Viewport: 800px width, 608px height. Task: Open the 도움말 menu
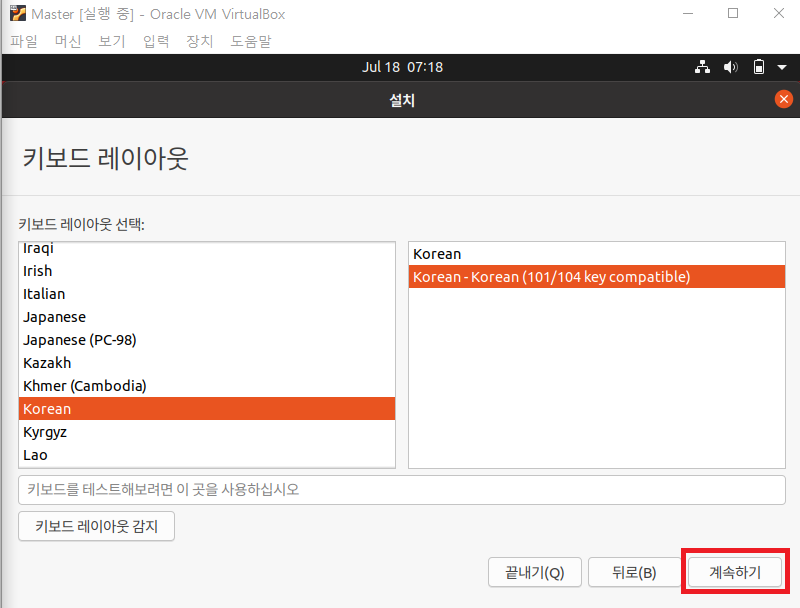[251, 41]
